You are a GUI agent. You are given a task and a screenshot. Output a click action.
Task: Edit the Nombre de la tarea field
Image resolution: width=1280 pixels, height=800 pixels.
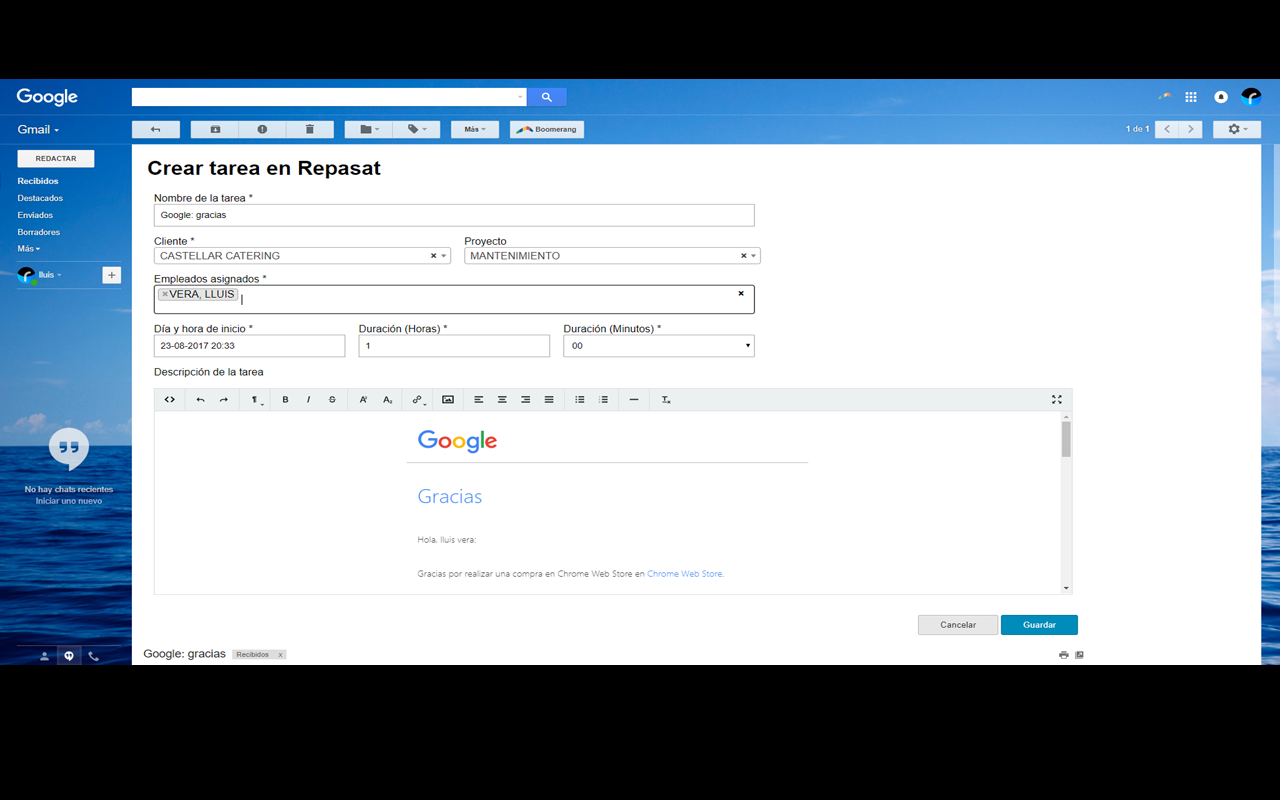click(x=454, y=215)
